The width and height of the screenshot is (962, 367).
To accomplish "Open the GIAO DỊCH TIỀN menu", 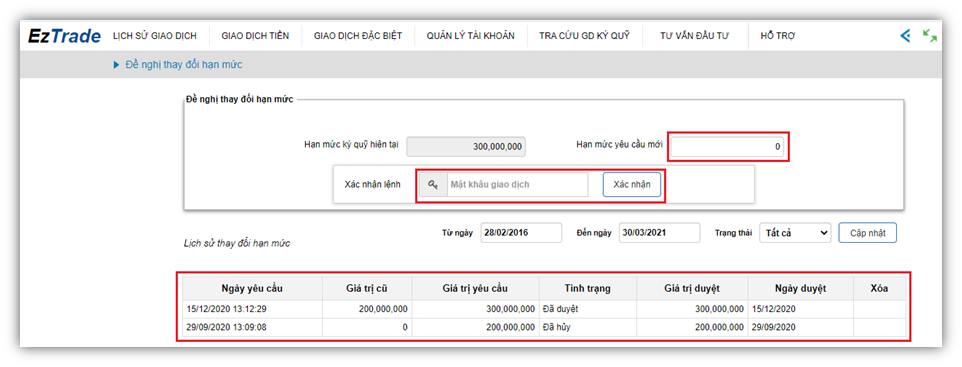I will coord(255,36).
